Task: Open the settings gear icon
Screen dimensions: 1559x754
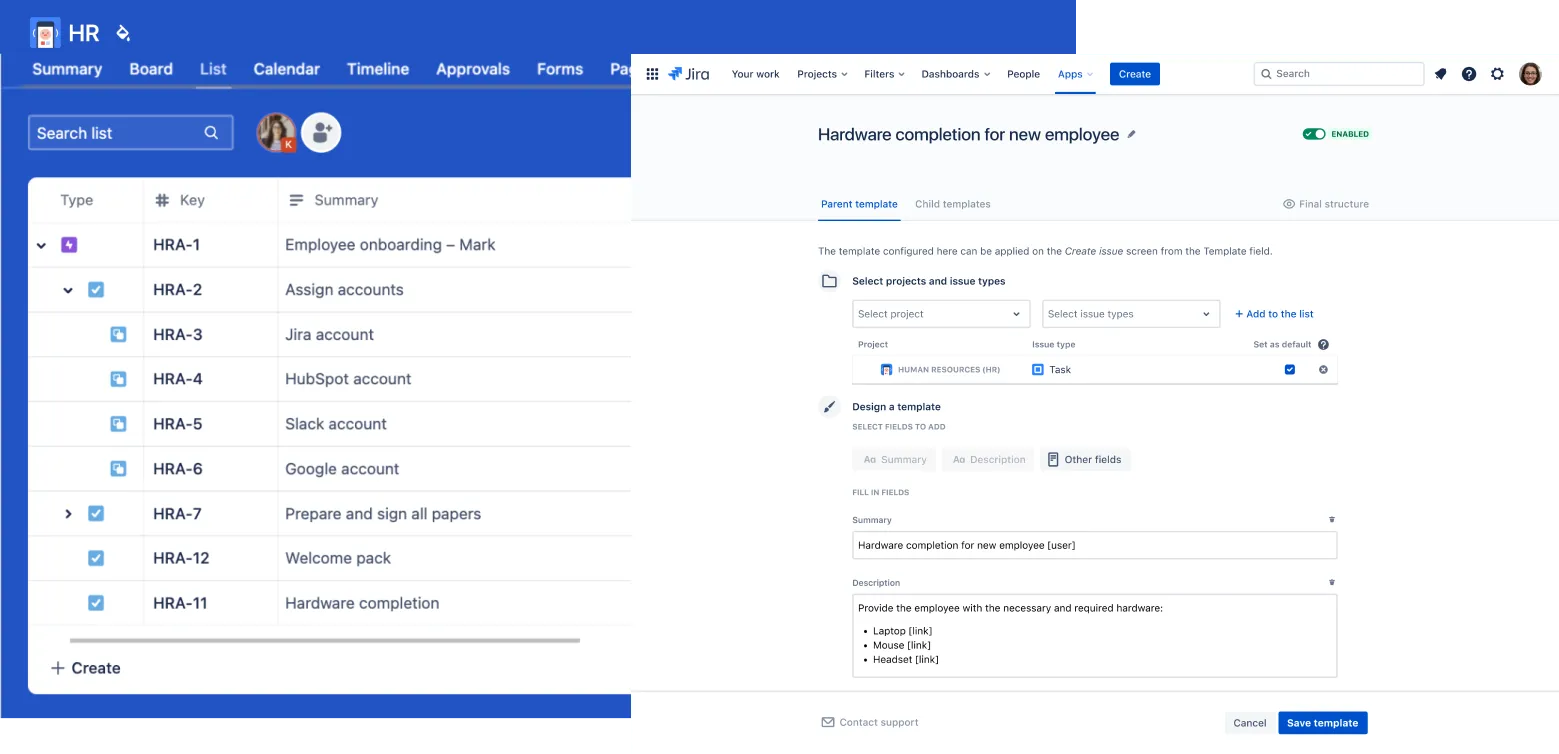Action: pyautogui.click(x=1497, y=74)
